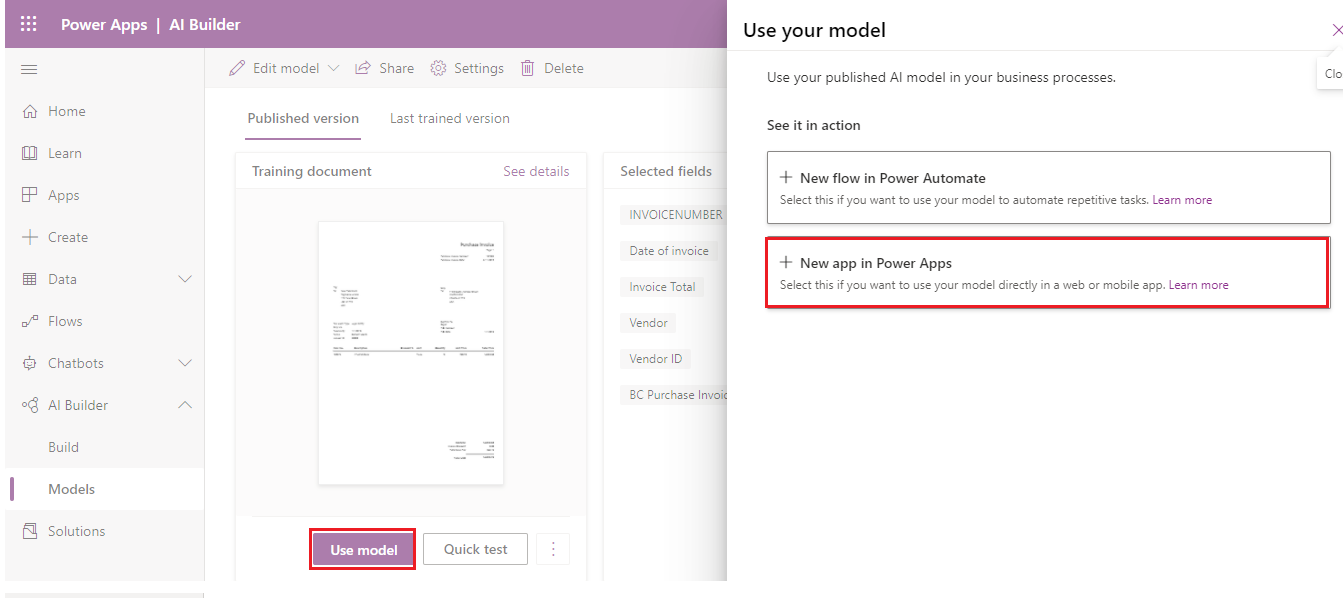Choose New flow in Power Automate
The image size is (1343, 612).
pos(1048,187)
